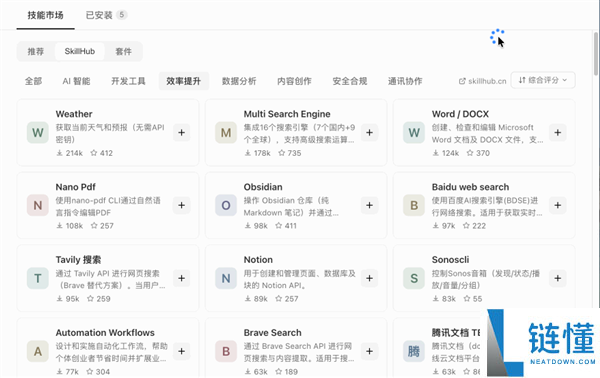Click the Weather W avatar icon
The image size is (600, 378).
coord(38,132)
